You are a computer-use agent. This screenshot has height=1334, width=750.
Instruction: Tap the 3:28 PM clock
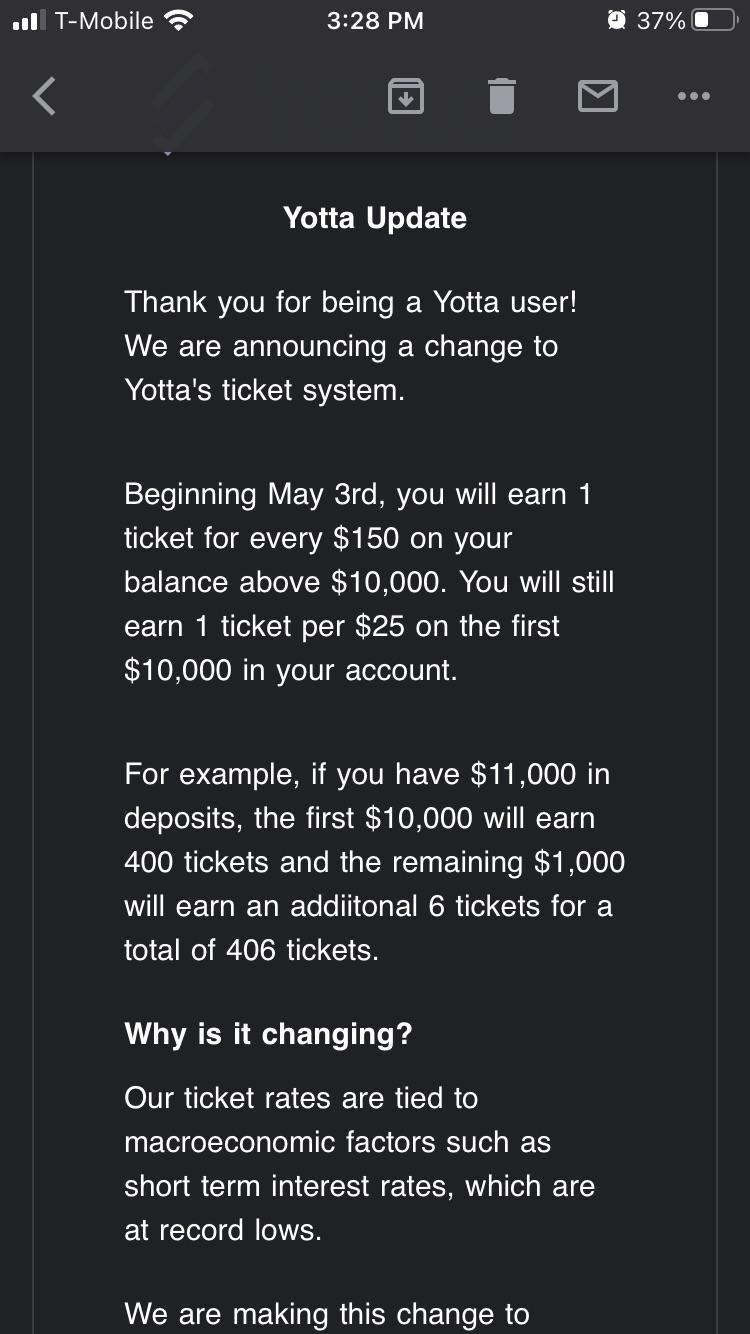(x=375, y=21)
